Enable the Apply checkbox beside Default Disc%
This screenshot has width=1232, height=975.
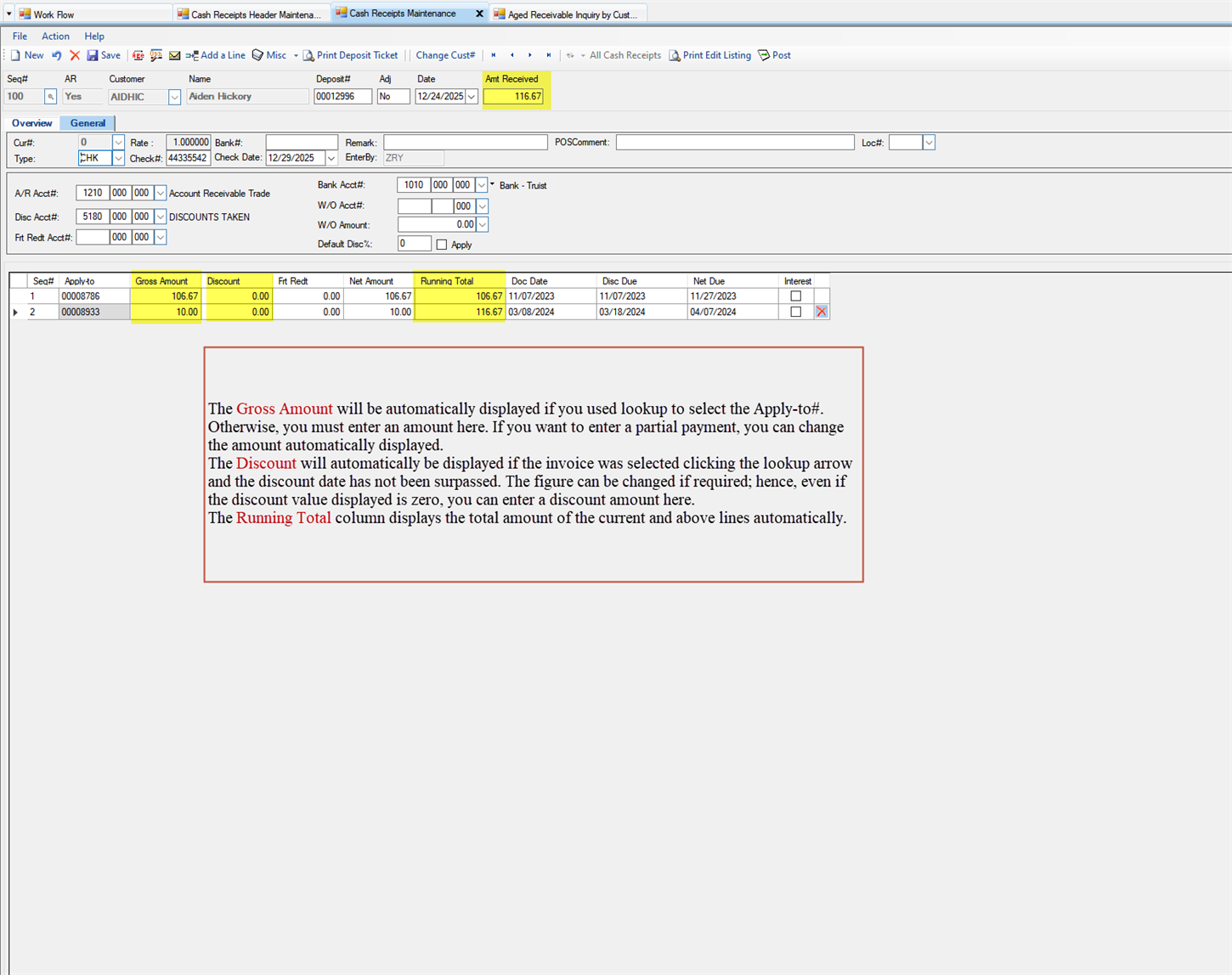tap(442, 244)
